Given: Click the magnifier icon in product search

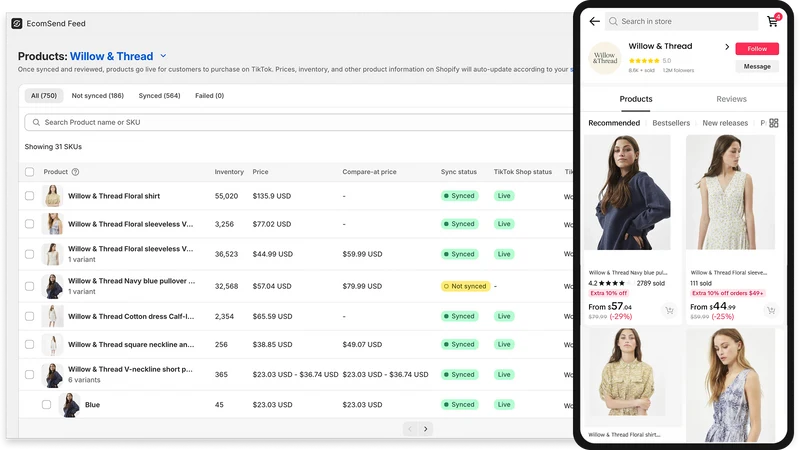Looking at the screenshot, I should click(x=36, y=122).
